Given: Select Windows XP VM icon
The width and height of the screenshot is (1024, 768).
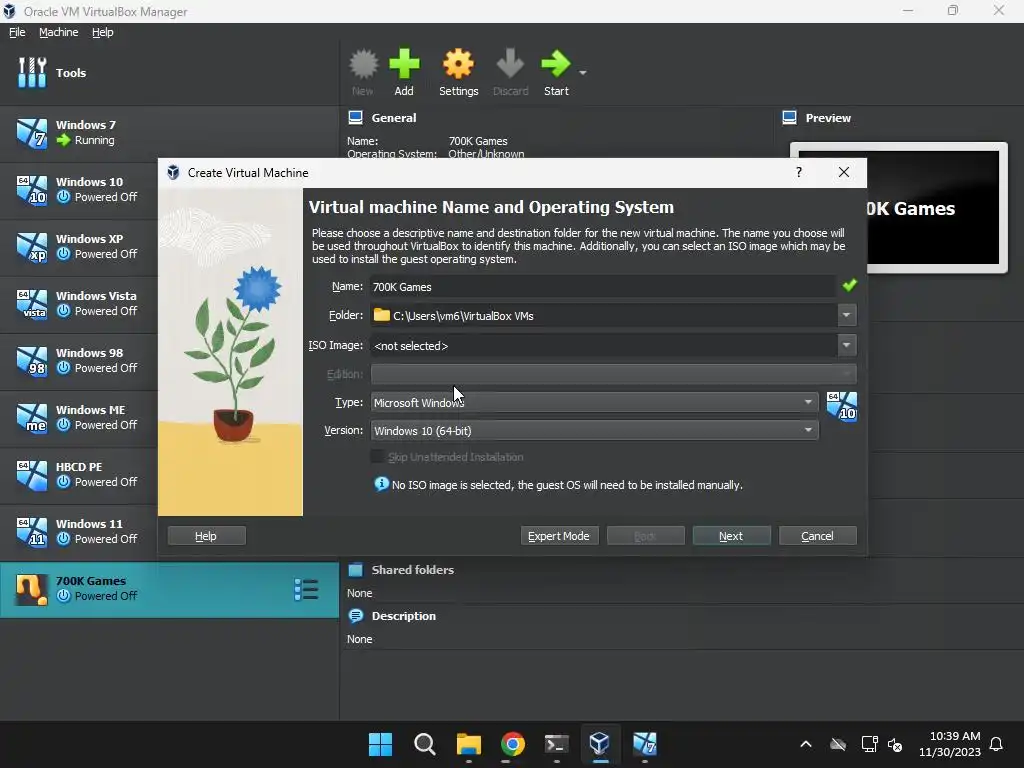Looking at the screenshot, I should [32, 247].
